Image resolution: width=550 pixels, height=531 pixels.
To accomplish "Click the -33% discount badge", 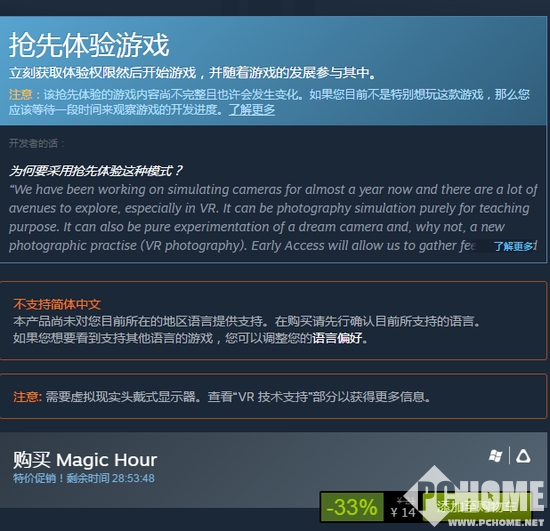I will coord(352,507).
